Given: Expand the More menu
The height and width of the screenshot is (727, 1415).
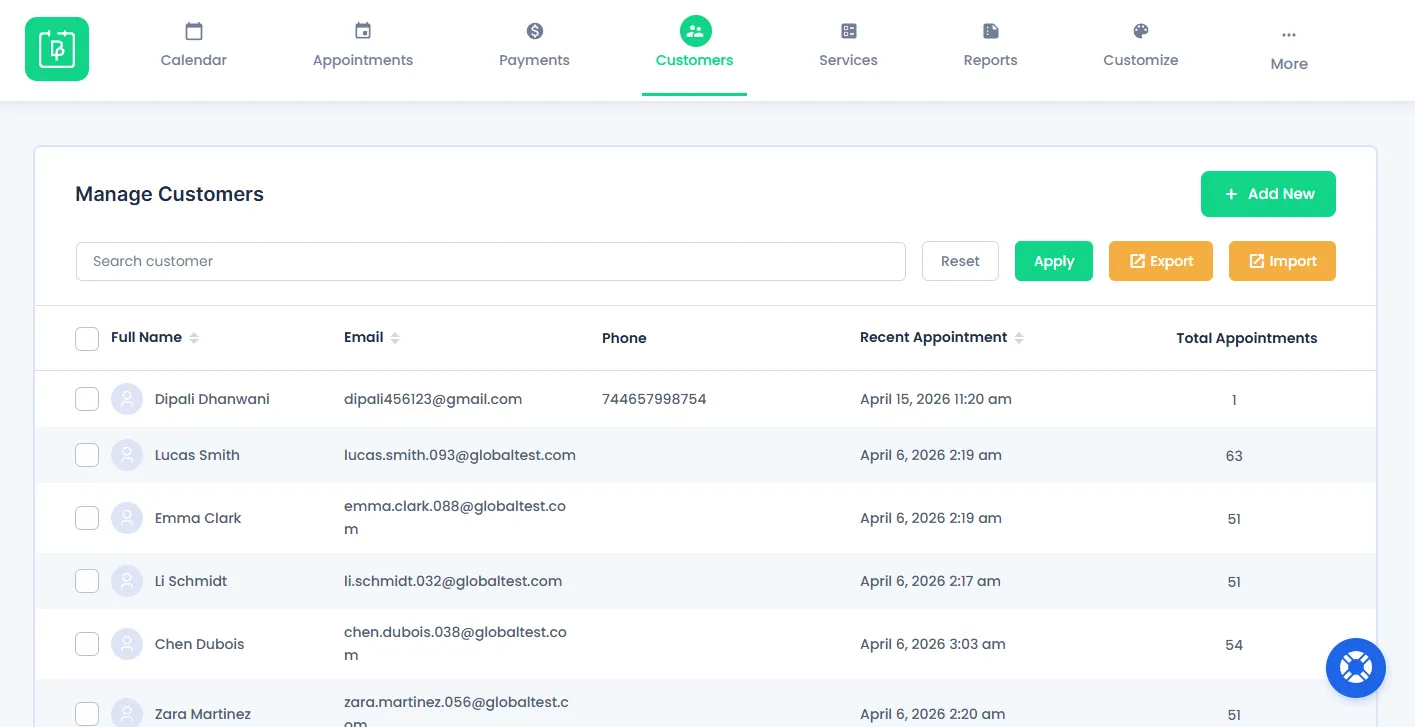Looking at the screenshot, I should [1289, 50].
